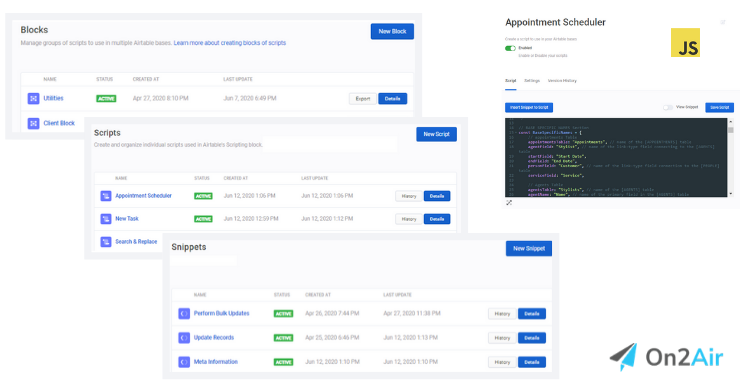Open the Learn more about creating blocks link
Viewport: 740px width, 392px height.
pos(230,43)
